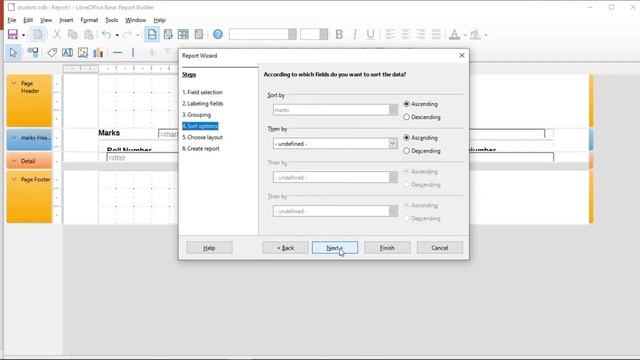Open the first Then by undefined dropdown
The image size is (640, 360).
336,144
